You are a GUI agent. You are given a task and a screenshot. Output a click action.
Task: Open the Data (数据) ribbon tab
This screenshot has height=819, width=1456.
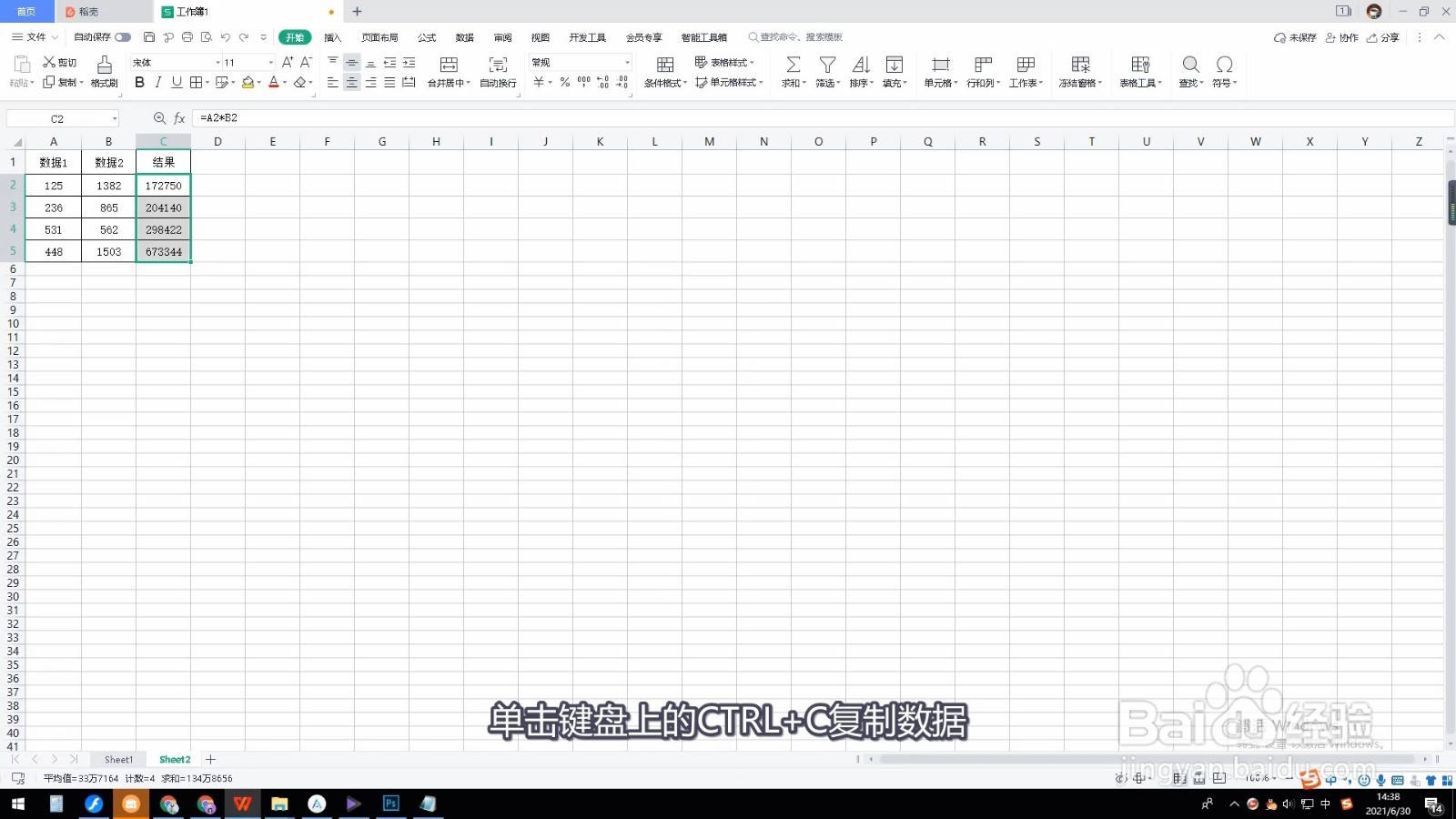(x=465, y=37)
